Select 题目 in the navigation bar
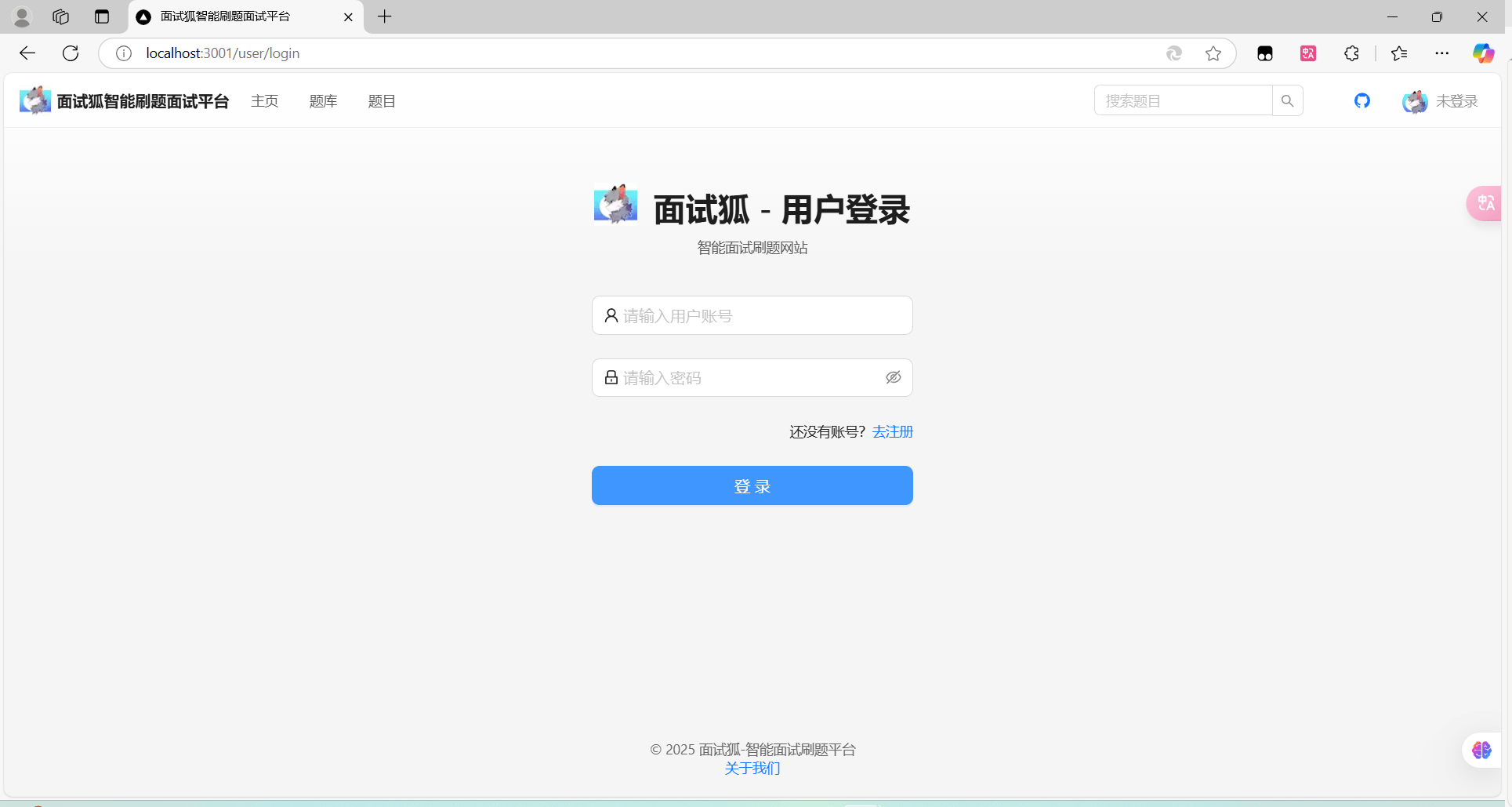Screen dimensions: 1512x807 pyautogui.click(x=382, y=101)
